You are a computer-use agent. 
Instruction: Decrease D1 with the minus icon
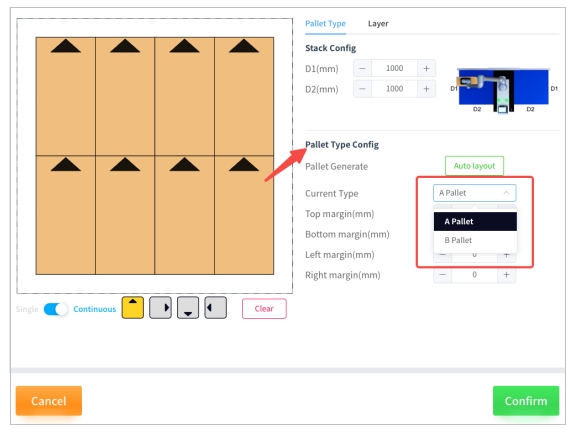pos(362,68)
